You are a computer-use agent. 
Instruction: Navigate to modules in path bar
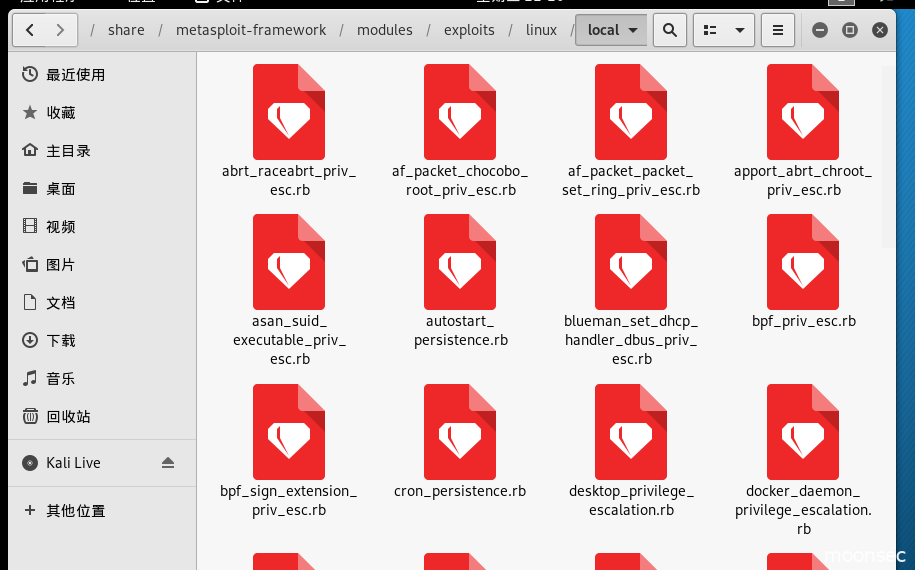click(x=385, y=30)
